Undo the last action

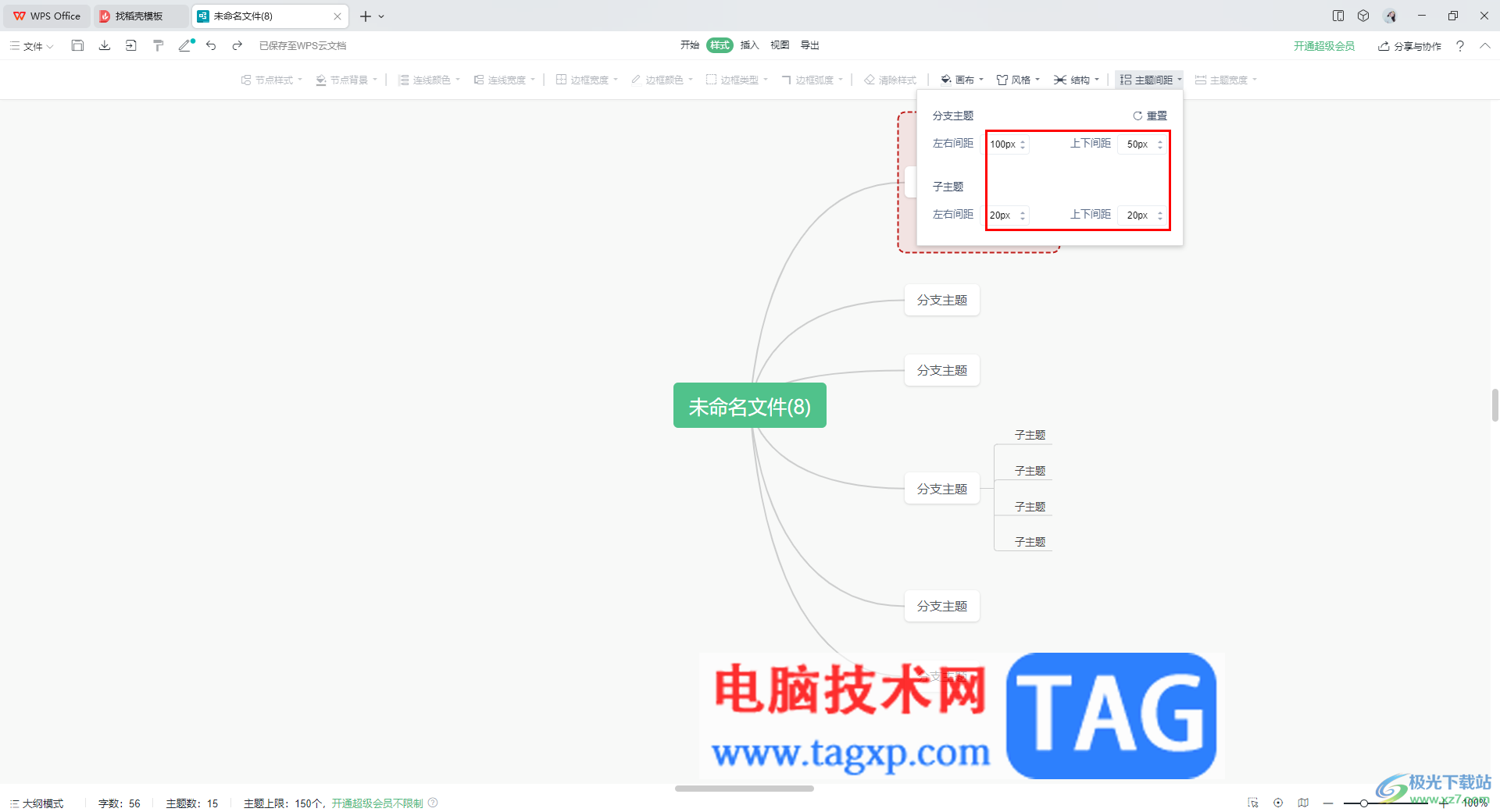tap(211, 46)
